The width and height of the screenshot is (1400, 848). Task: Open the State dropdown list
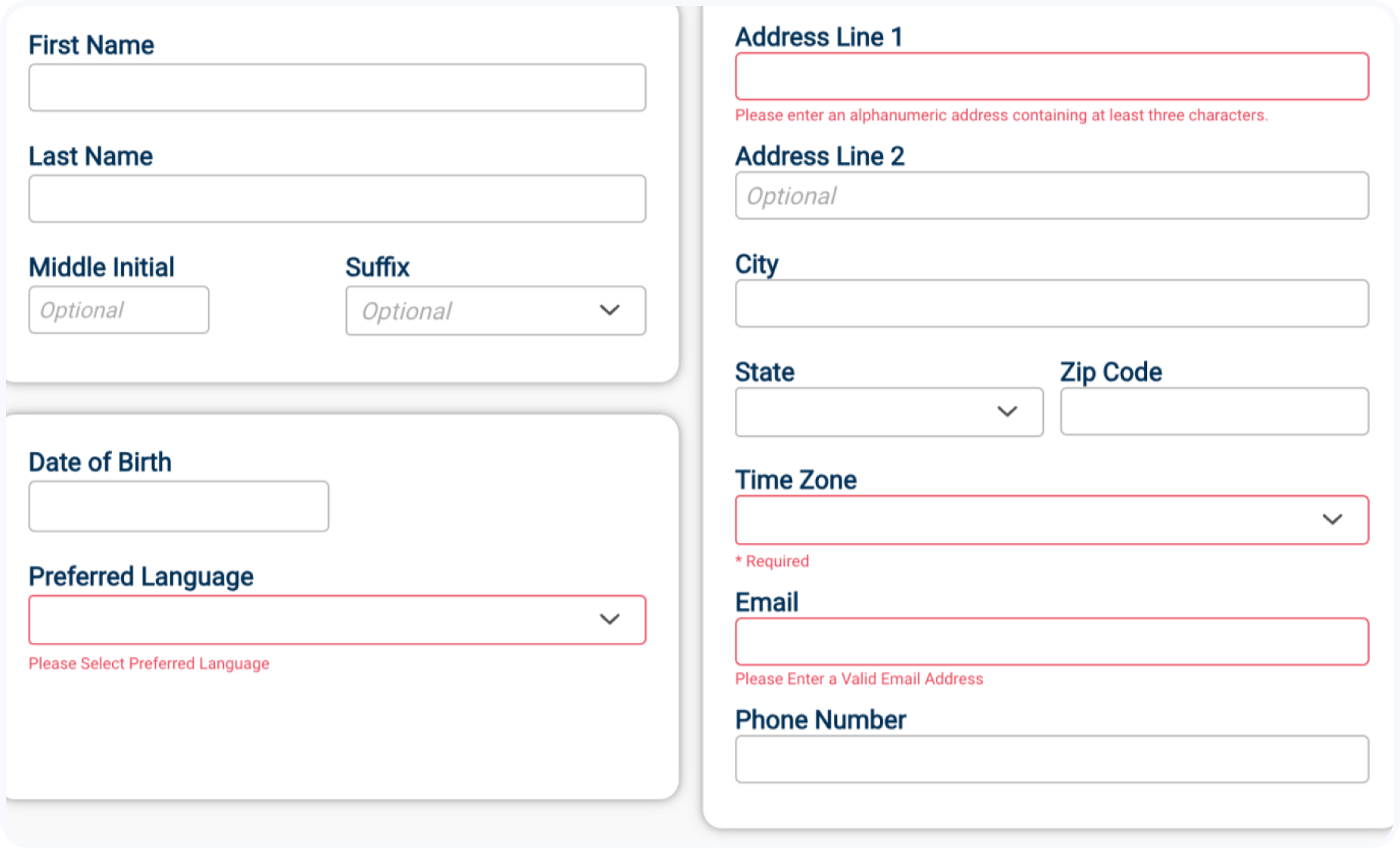pyautogui.click(x=870, y=412)
